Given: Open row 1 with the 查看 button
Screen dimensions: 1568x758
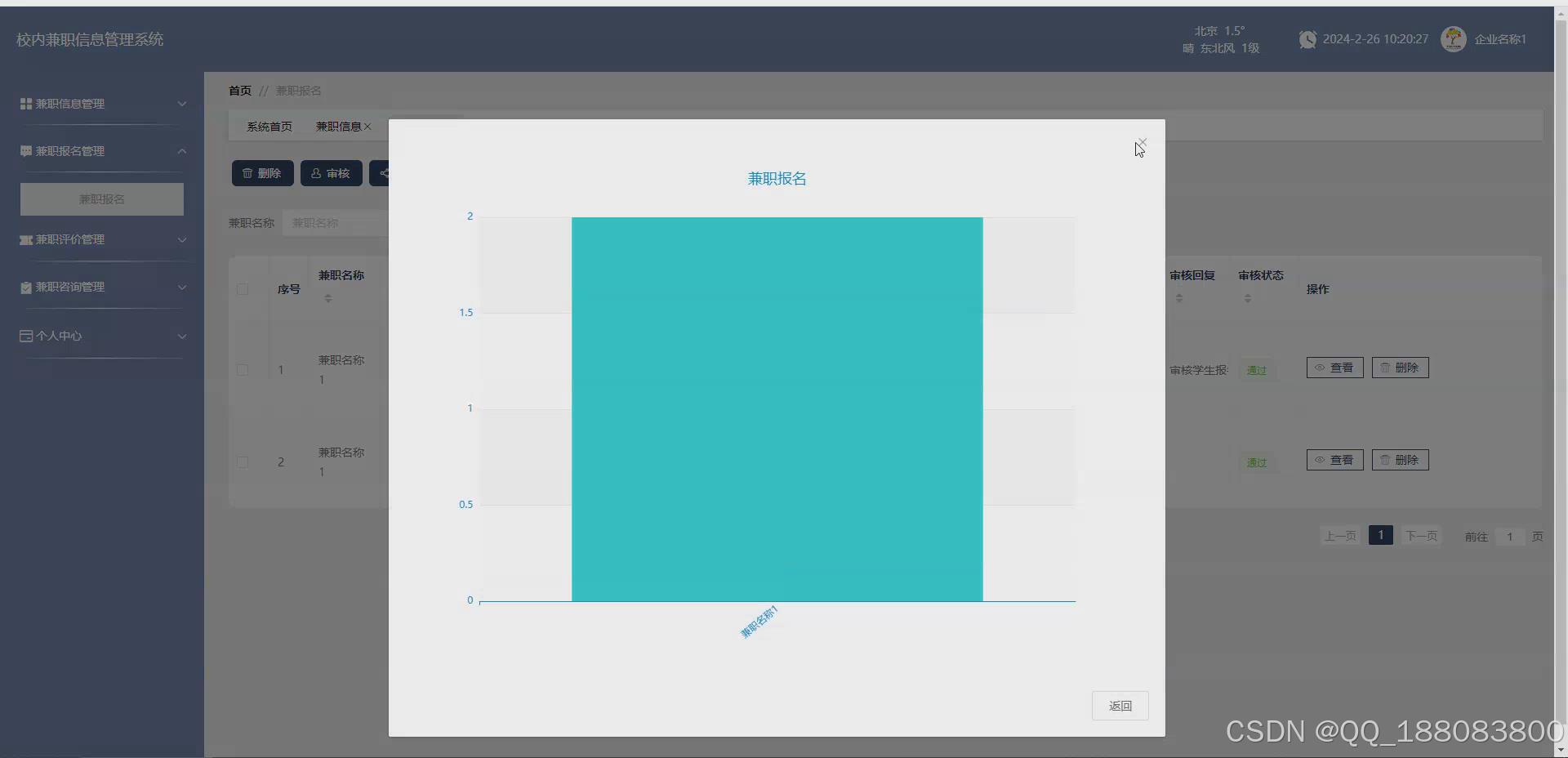Looking at the screenshot, I should click(1334, 367).
